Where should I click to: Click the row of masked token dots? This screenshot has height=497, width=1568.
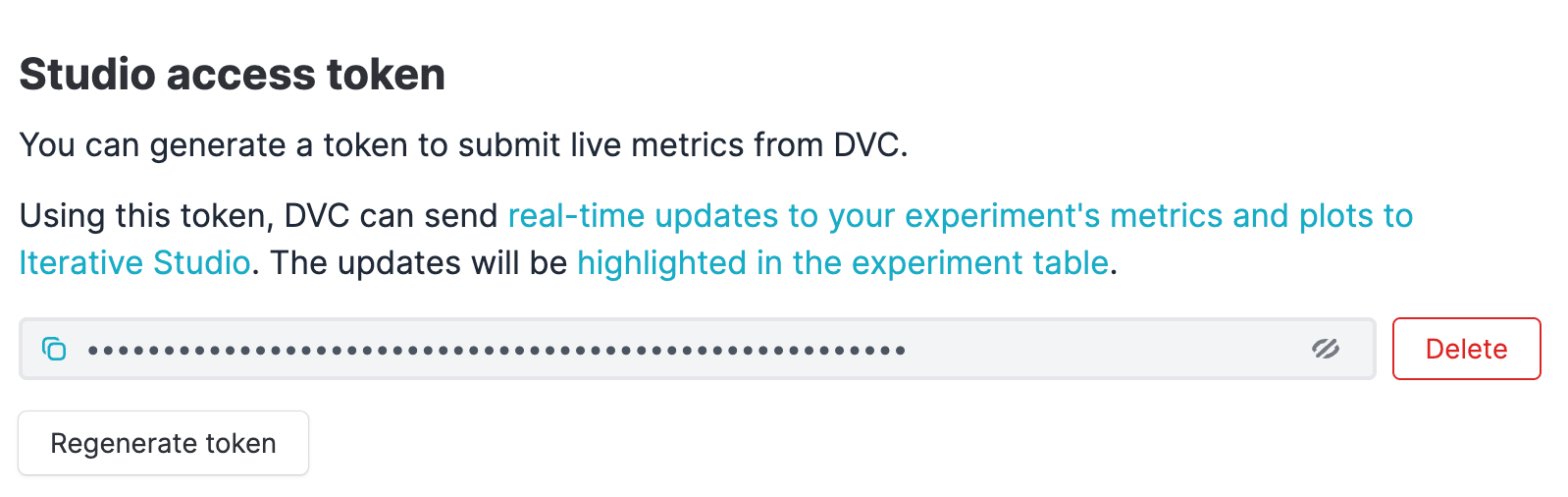coord(496,350)
